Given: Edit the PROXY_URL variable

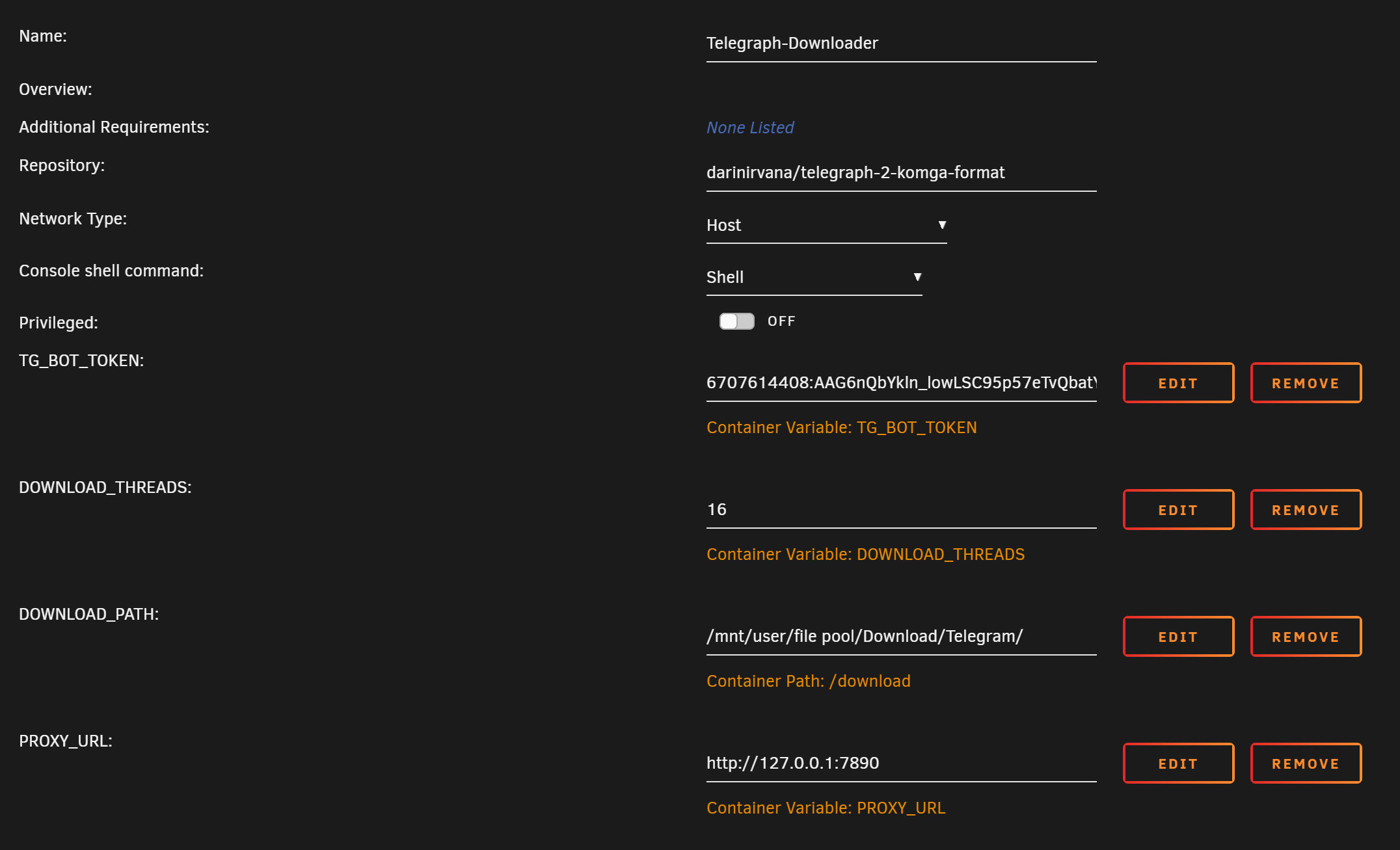Looking at the screenshot, I should 1178,764.
